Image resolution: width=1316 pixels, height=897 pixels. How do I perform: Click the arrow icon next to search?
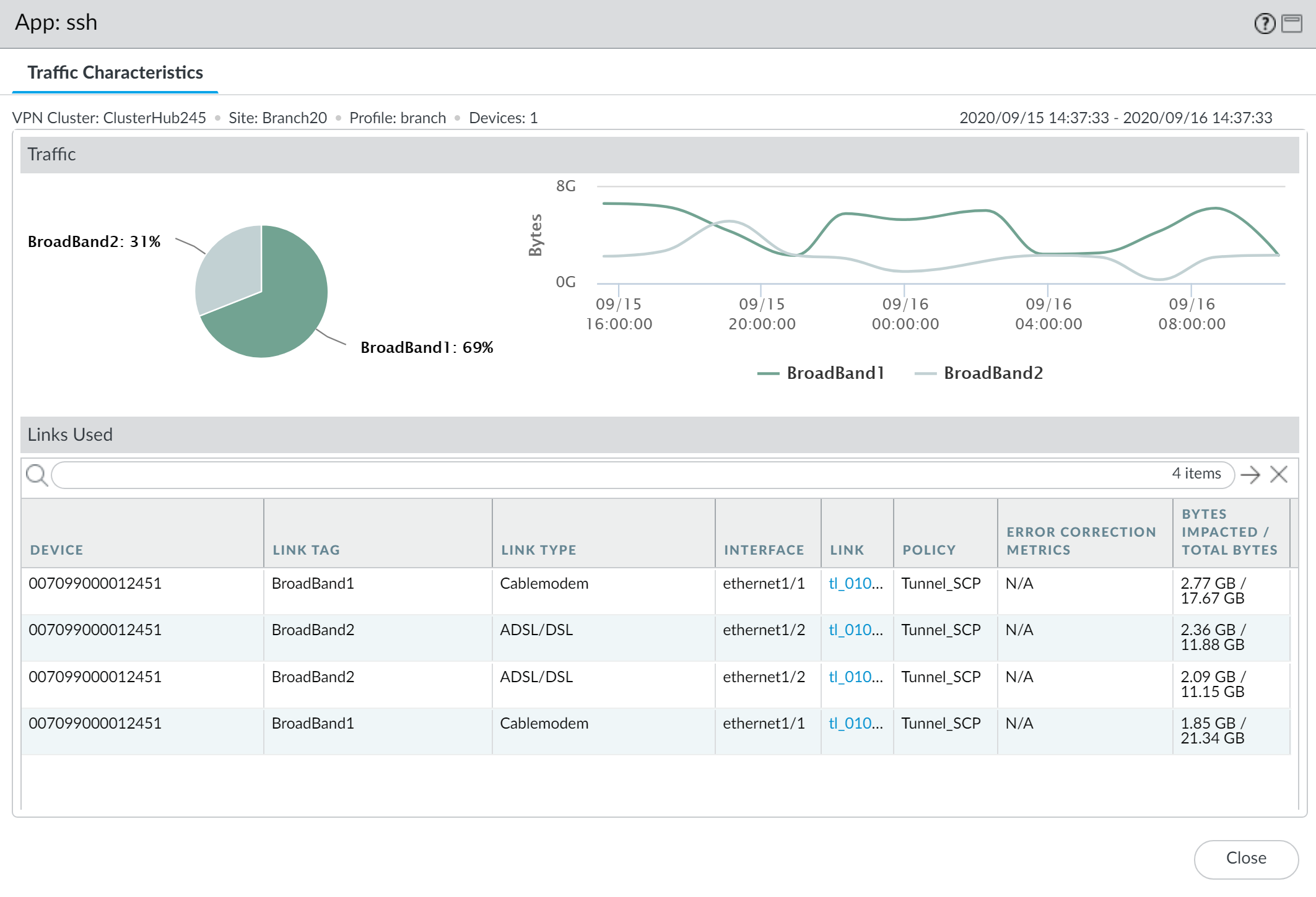1250,475
